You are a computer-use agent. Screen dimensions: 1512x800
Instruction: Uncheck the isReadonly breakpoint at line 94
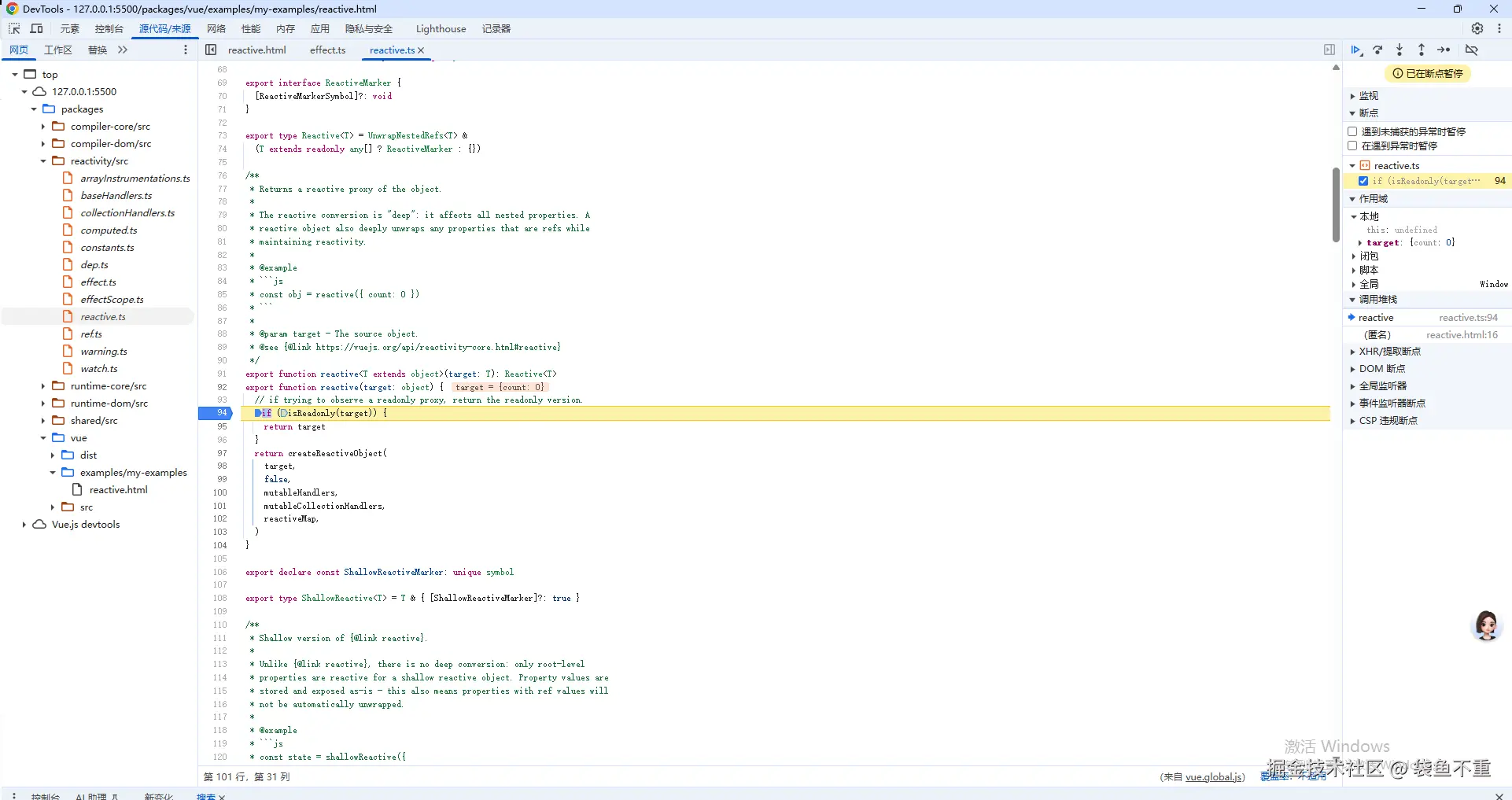tap(1363, 181)
